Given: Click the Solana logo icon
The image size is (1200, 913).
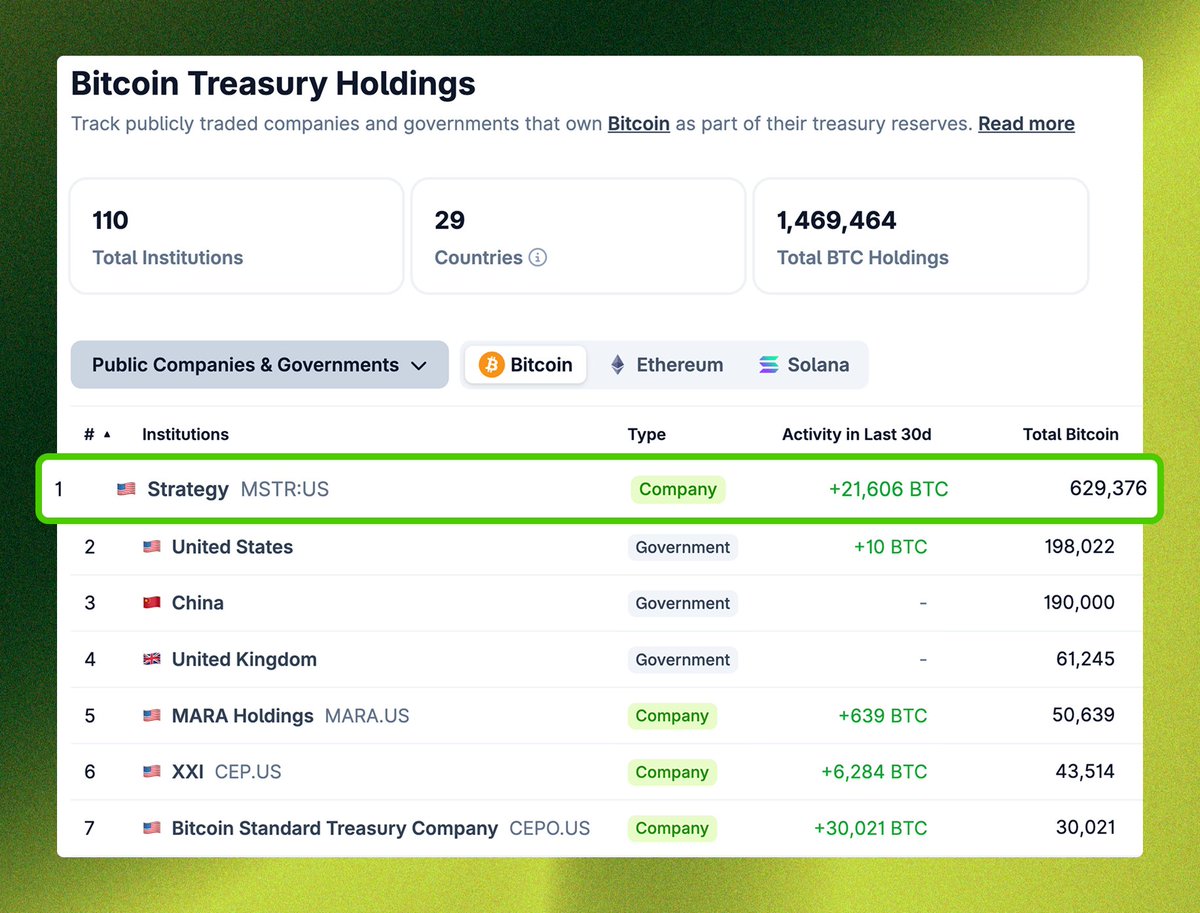Looking at the screenshot, I should pos(768,365).
